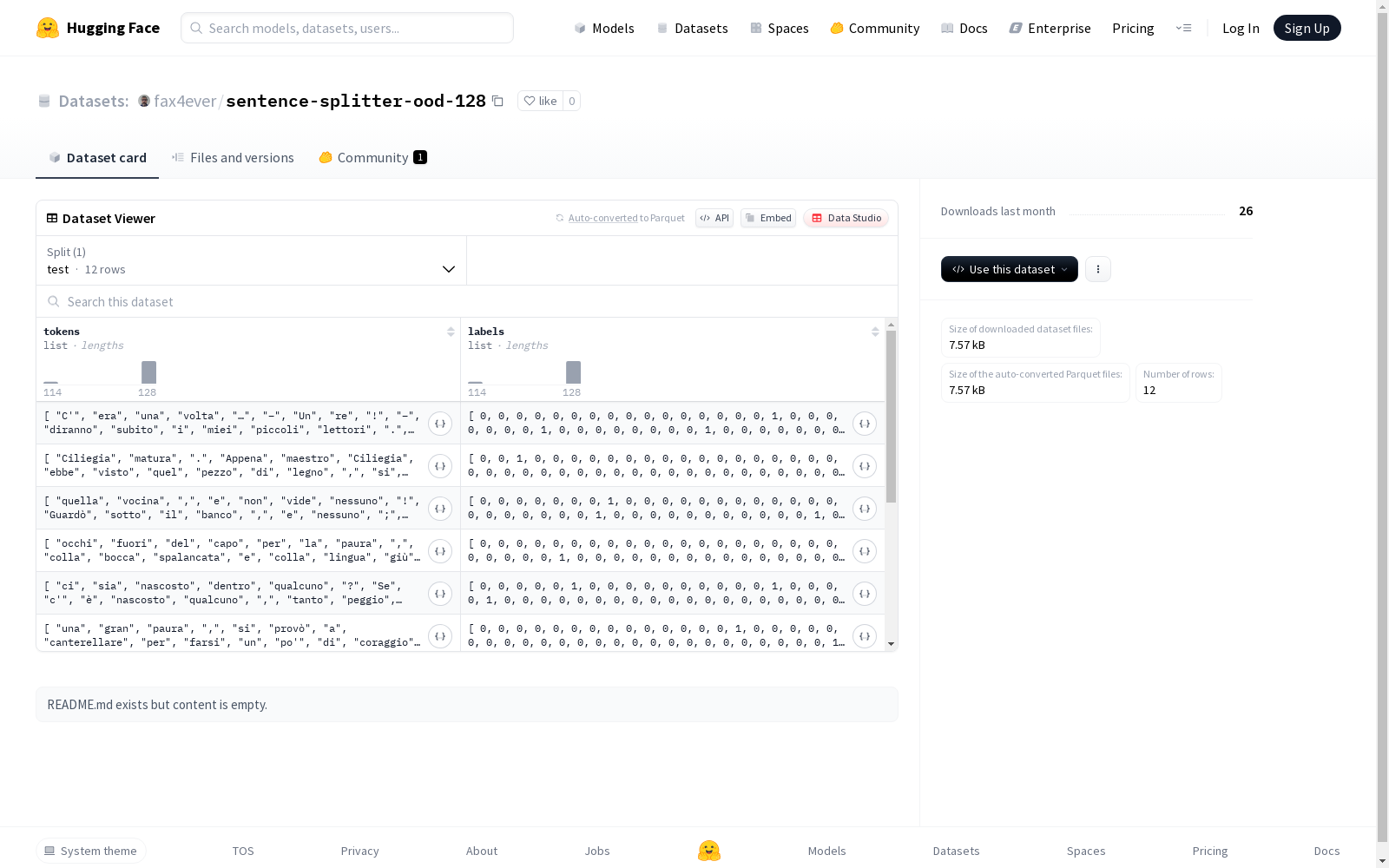Open the footer Docs link
This screenshot has height=868, width=1389.
pos(1326,851)
